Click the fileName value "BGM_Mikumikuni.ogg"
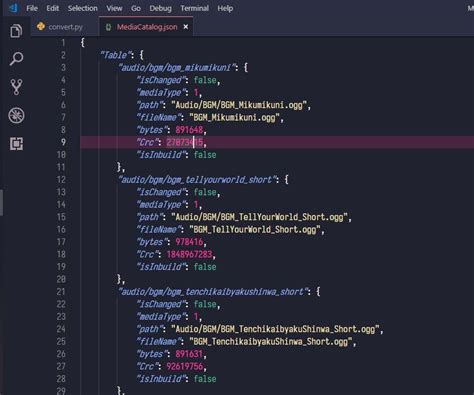Viewport: 474px width, 395px height. (x=234, y=118)
